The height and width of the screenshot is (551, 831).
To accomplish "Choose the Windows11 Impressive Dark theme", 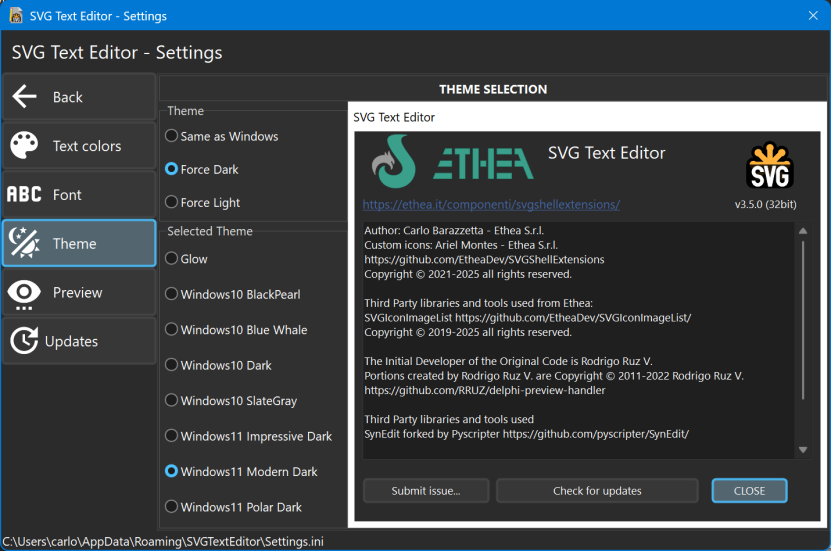I will [x=249, y=437].
